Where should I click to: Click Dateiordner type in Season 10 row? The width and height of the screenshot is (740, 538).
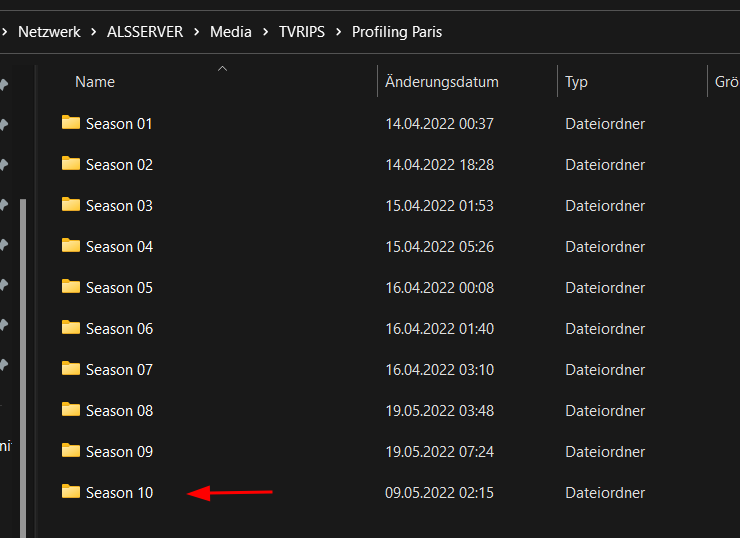click(x=605, y=493)
